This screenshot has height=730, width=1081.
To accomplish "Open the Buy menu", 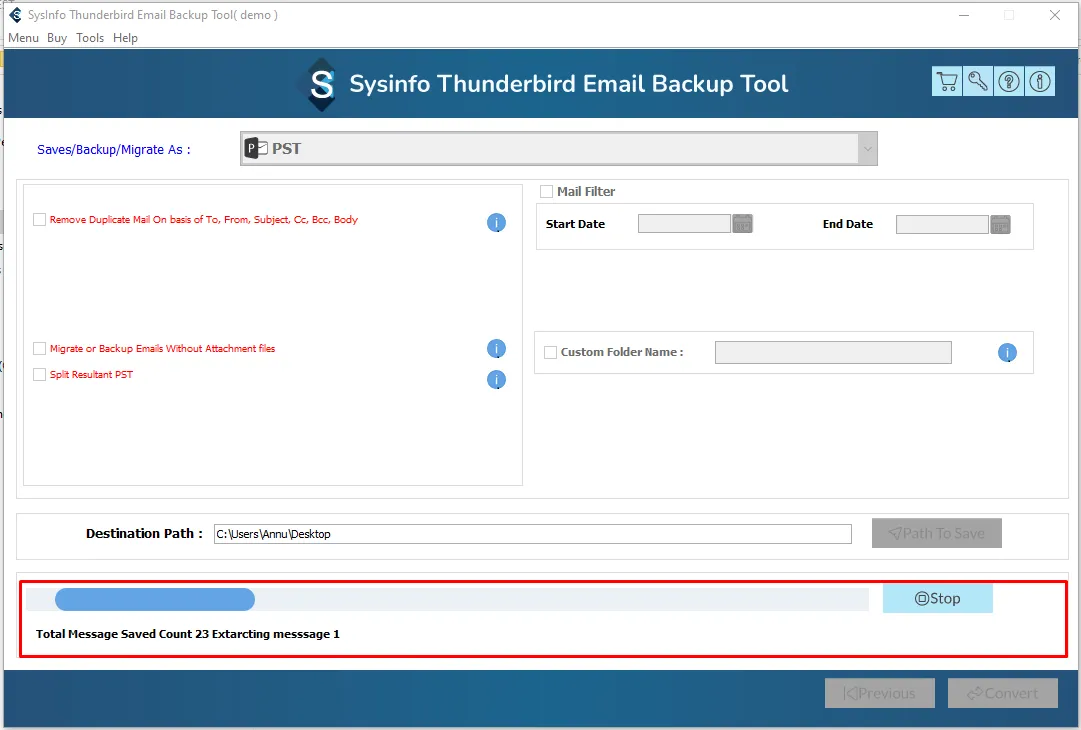I will pyautogui.click(x=57, y=38).
